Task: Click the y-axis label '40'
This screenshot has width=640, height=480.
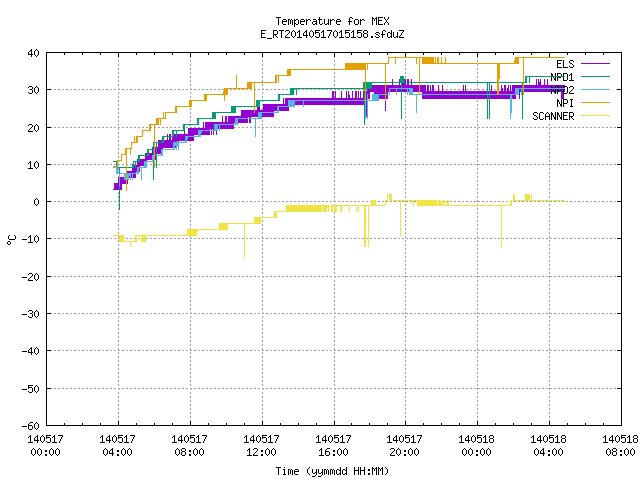Action: [33, 53]
